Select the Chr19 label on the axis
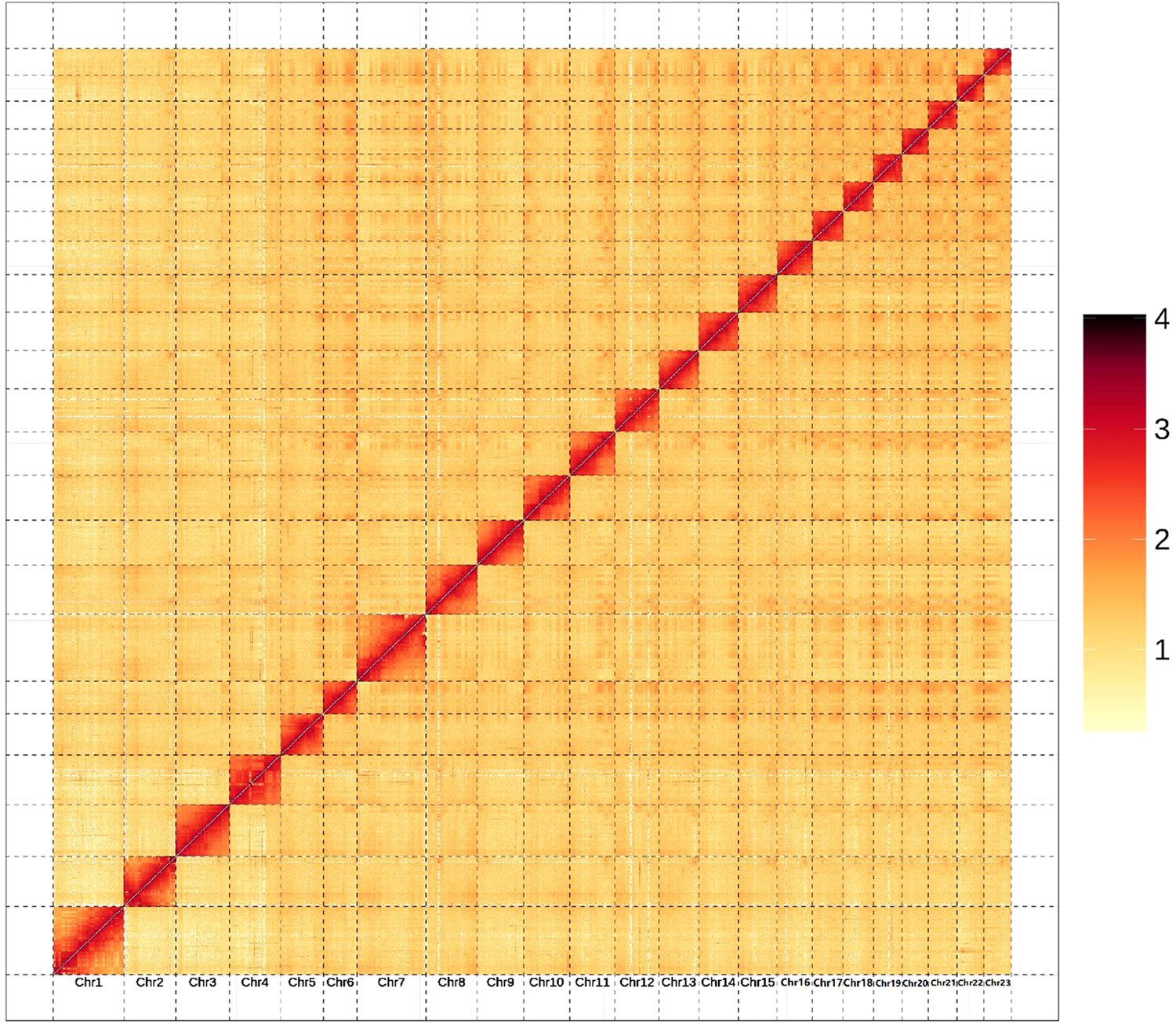This screenshot has width=1176, height=1024. (x=888, y=982)
